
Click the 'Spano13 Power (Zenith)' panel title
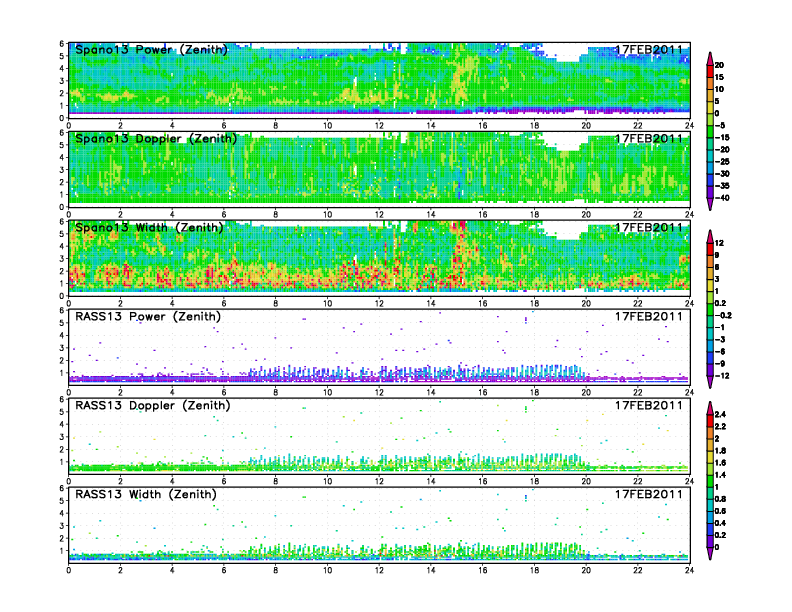151,49
